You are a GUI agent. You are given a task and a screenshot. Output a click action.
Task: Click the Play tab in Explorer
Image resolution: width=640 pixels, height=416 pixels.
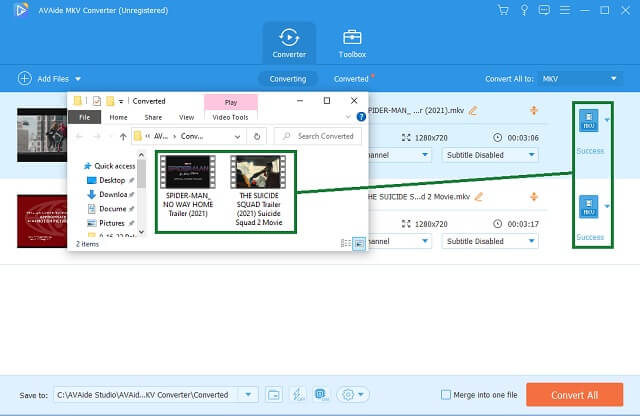tap(231, 102)
